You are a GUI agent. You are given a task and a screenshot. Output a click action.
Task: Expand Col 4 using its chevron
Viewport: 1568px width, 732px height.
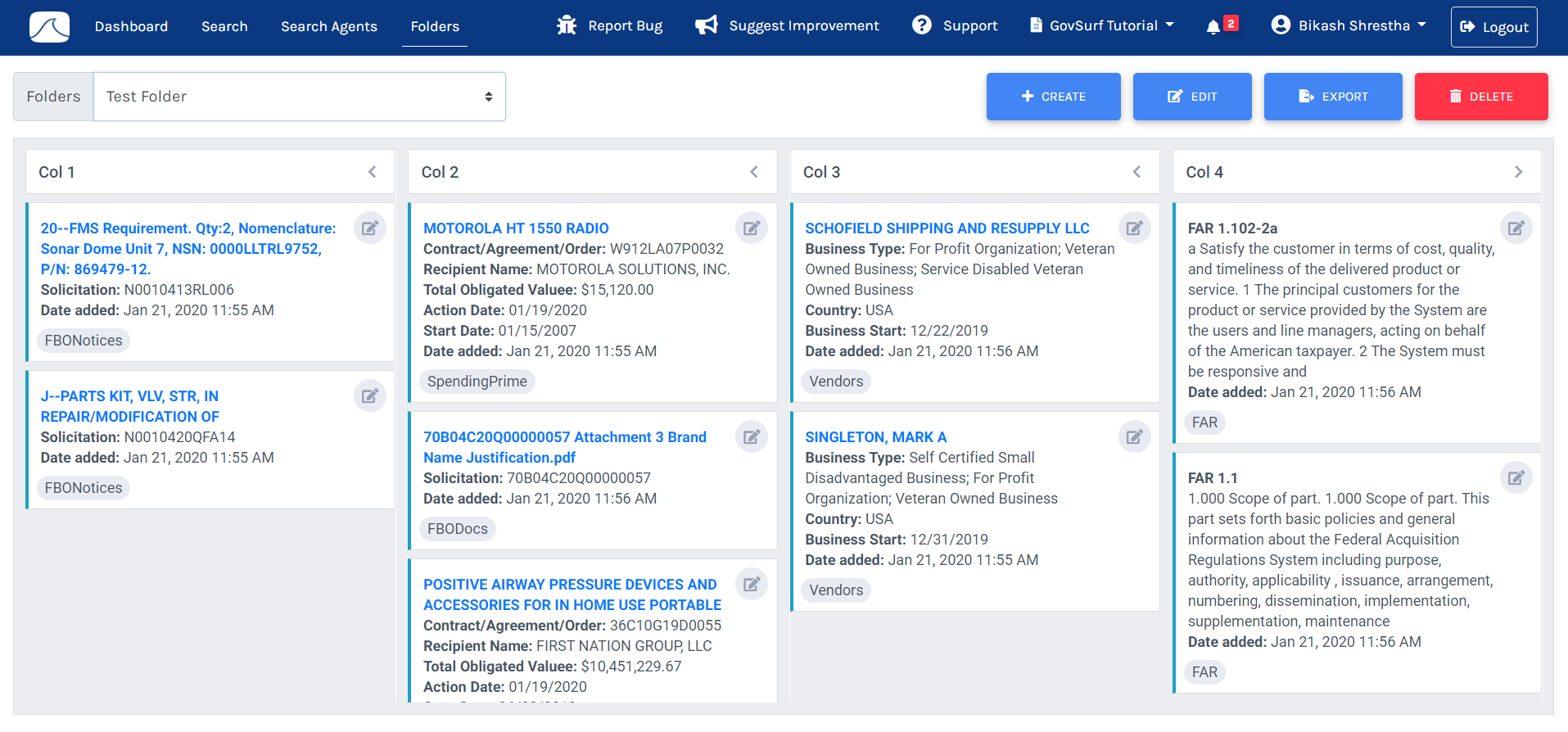click(x=1518, y=172)
